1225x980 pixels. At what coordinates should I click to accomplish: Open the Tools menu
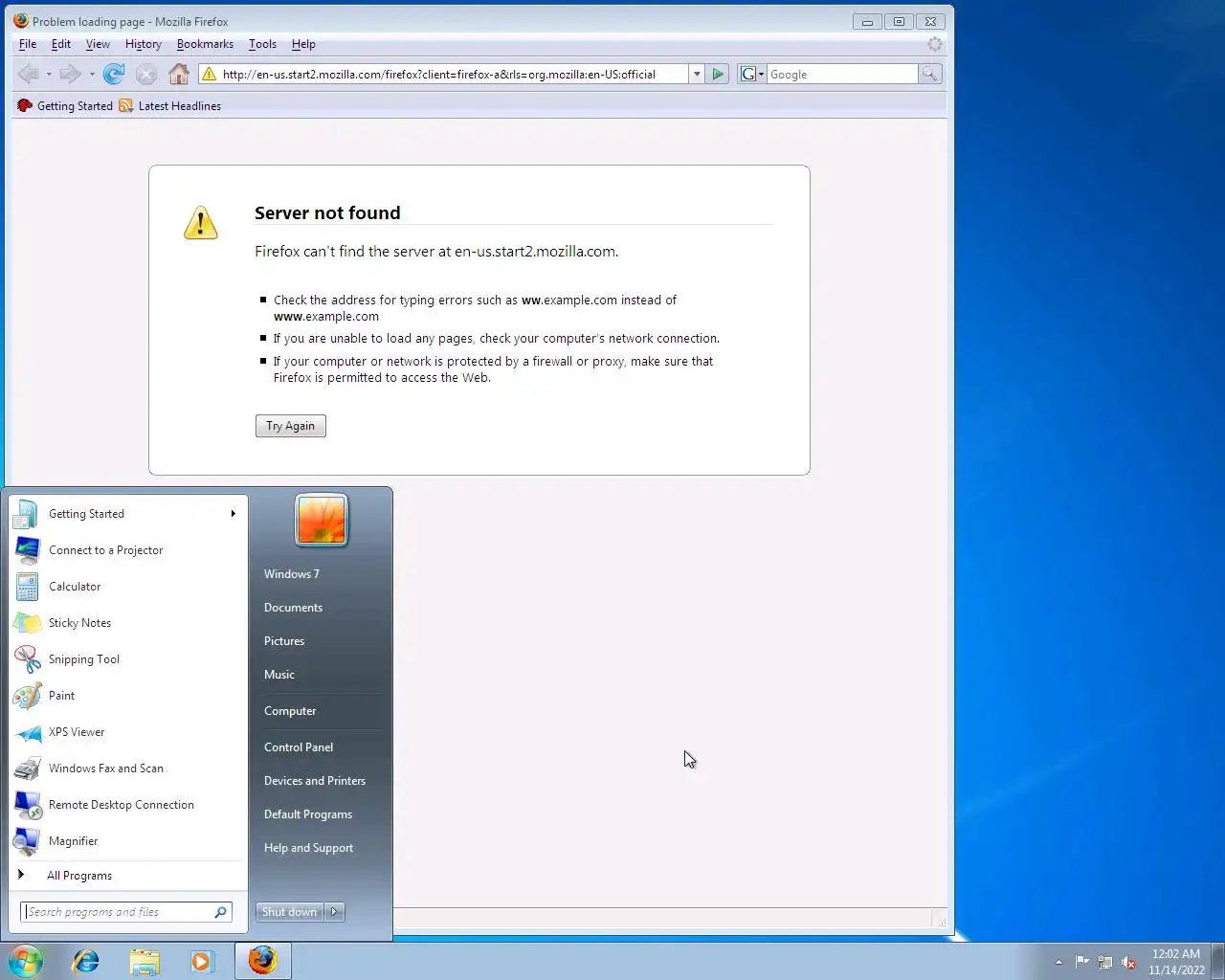point(262,44)
